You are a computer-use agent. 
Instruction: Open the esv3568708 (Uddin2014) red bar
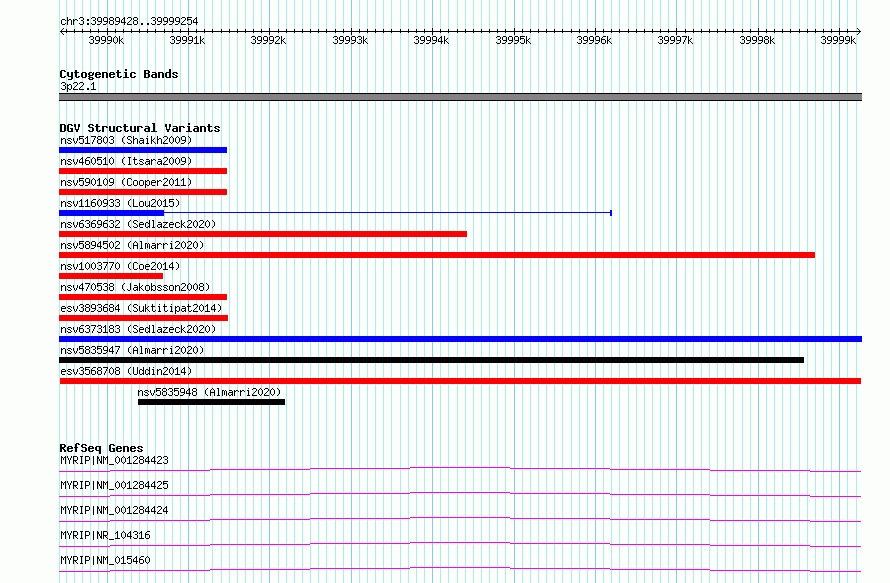pos(460,381)
